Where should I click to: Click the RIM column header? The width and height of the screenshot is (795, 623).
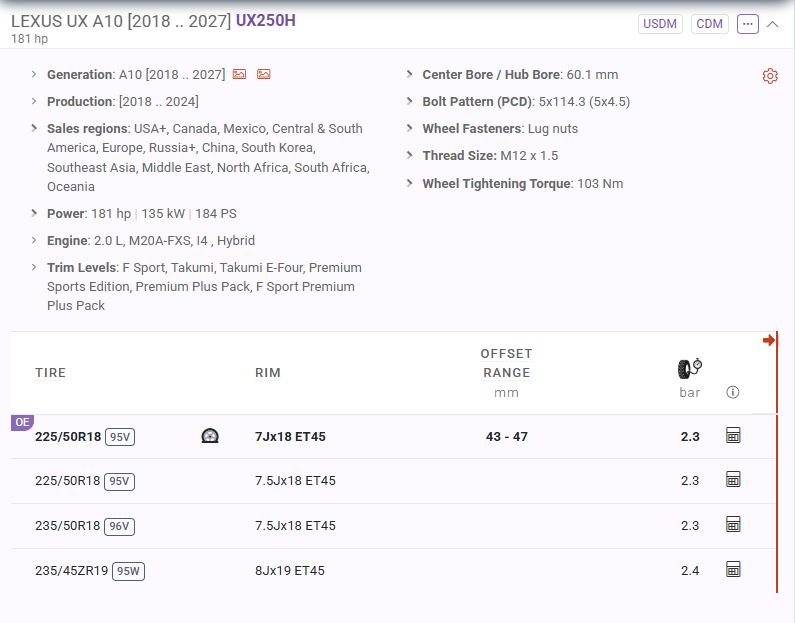click(x=268, y=373)
